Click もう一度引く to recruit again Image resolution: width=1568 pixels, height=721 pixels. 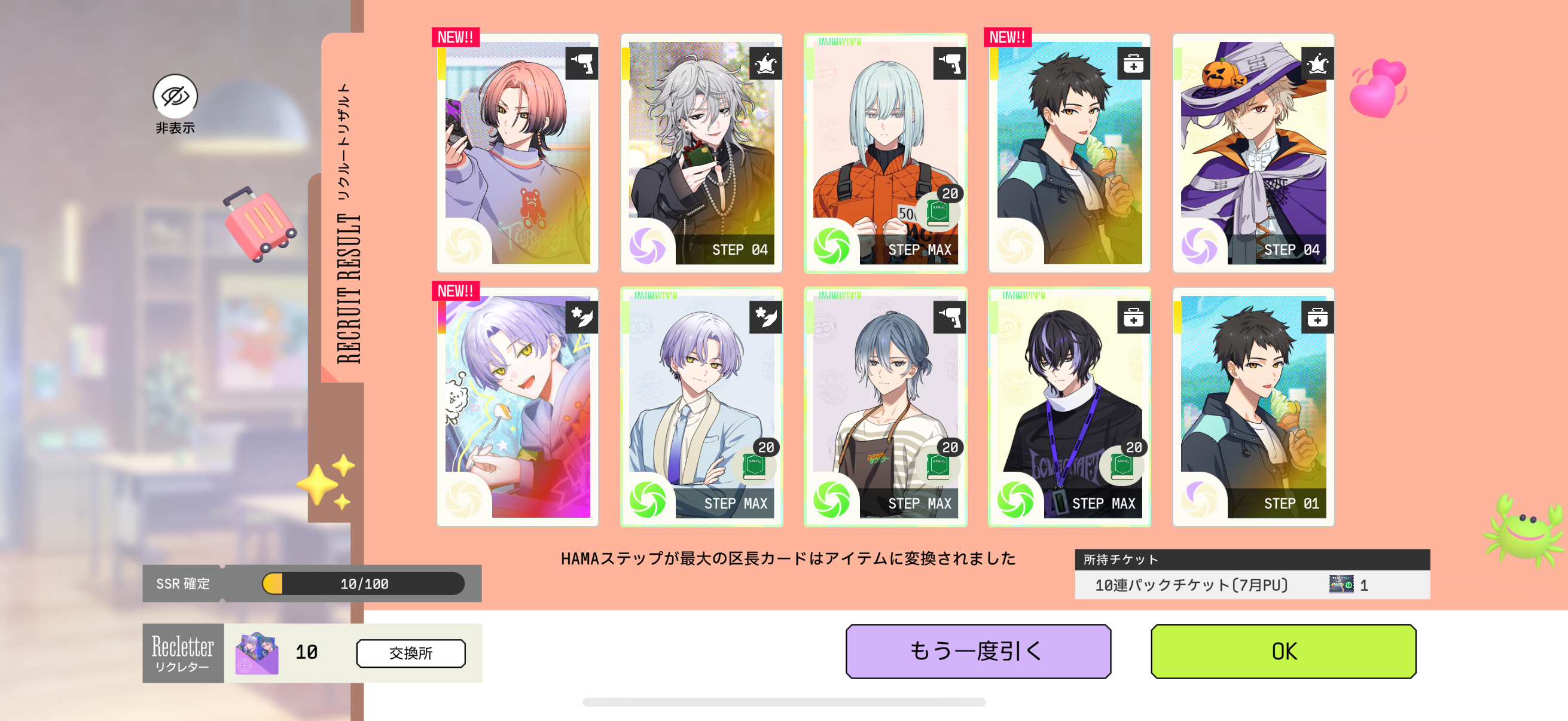(x=978, y=651)
